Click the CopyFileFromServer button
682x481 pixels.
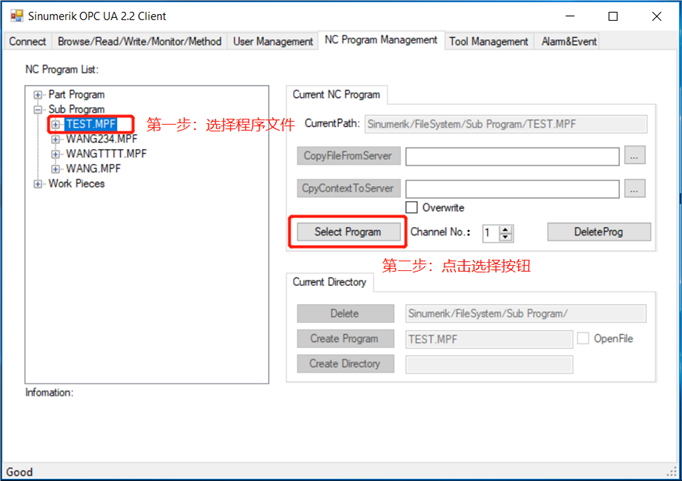348,156
